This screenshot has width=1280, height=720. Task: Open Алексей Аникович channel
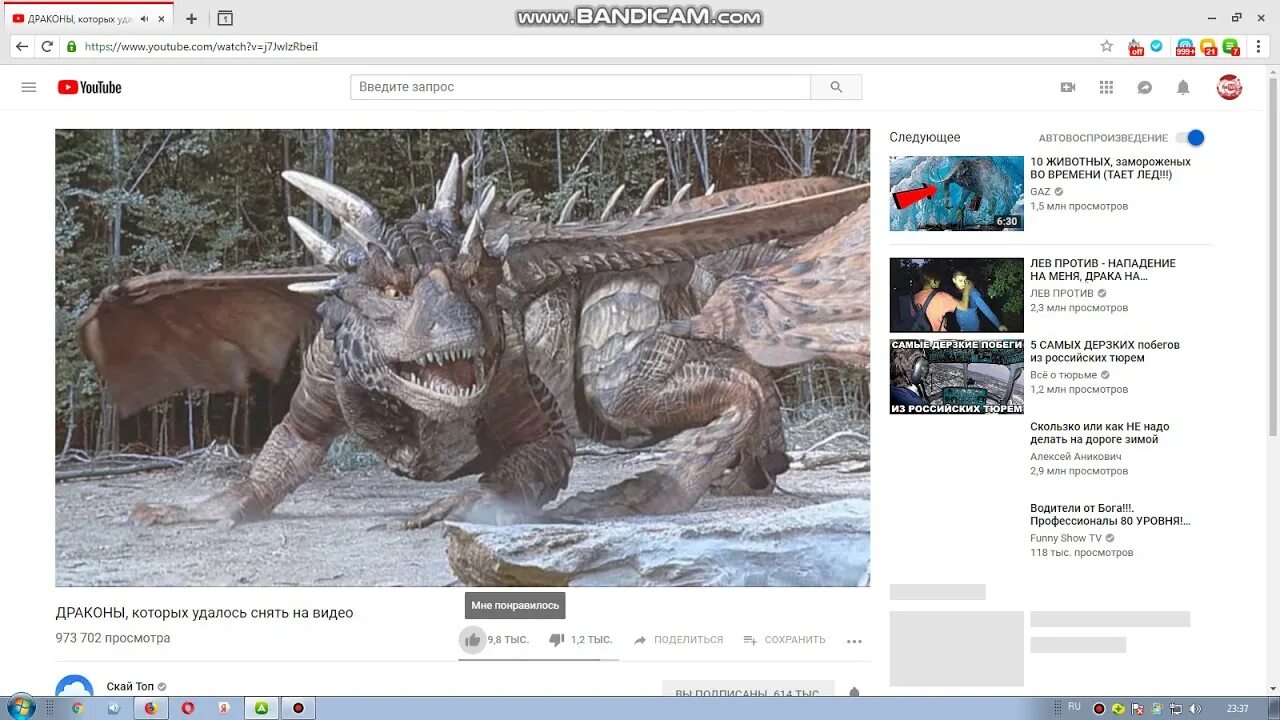tap(1076, 457)
